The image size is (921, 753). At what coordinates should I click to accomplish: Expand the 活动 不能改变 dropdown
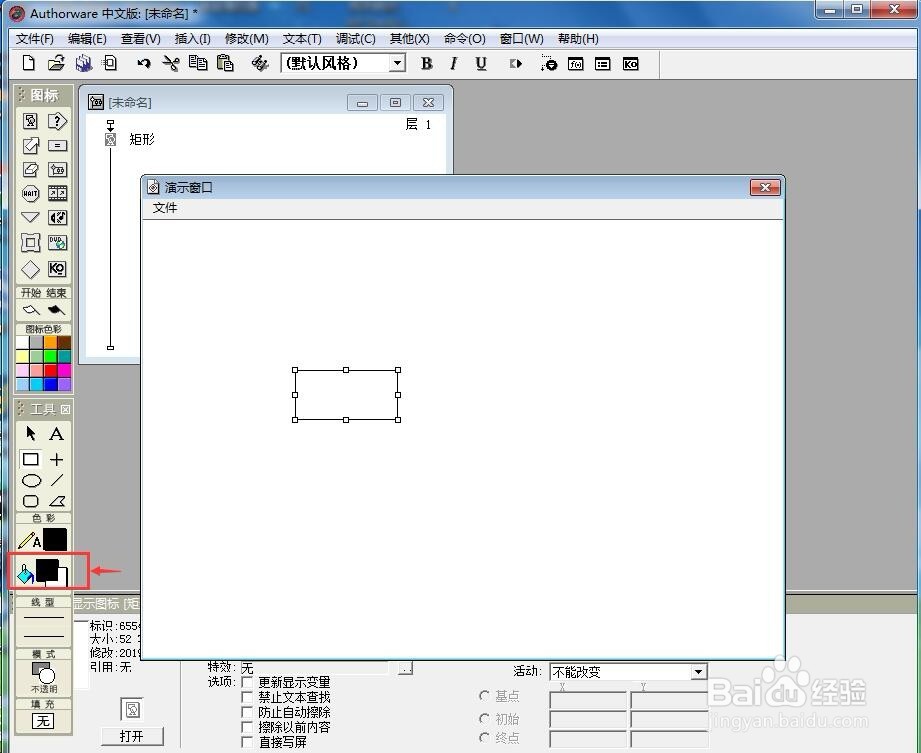point(698,671)
